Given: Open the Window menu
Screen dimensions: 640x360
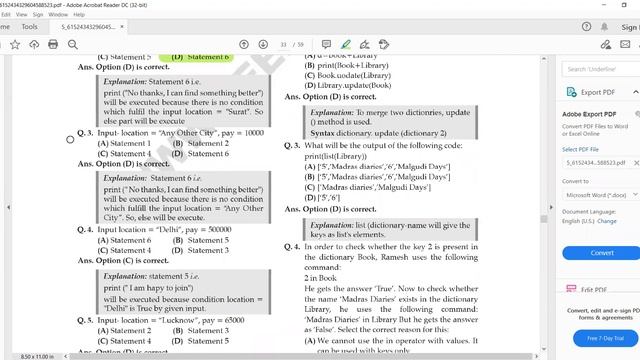Looking at the screenshot, I should tap(58, 14).
